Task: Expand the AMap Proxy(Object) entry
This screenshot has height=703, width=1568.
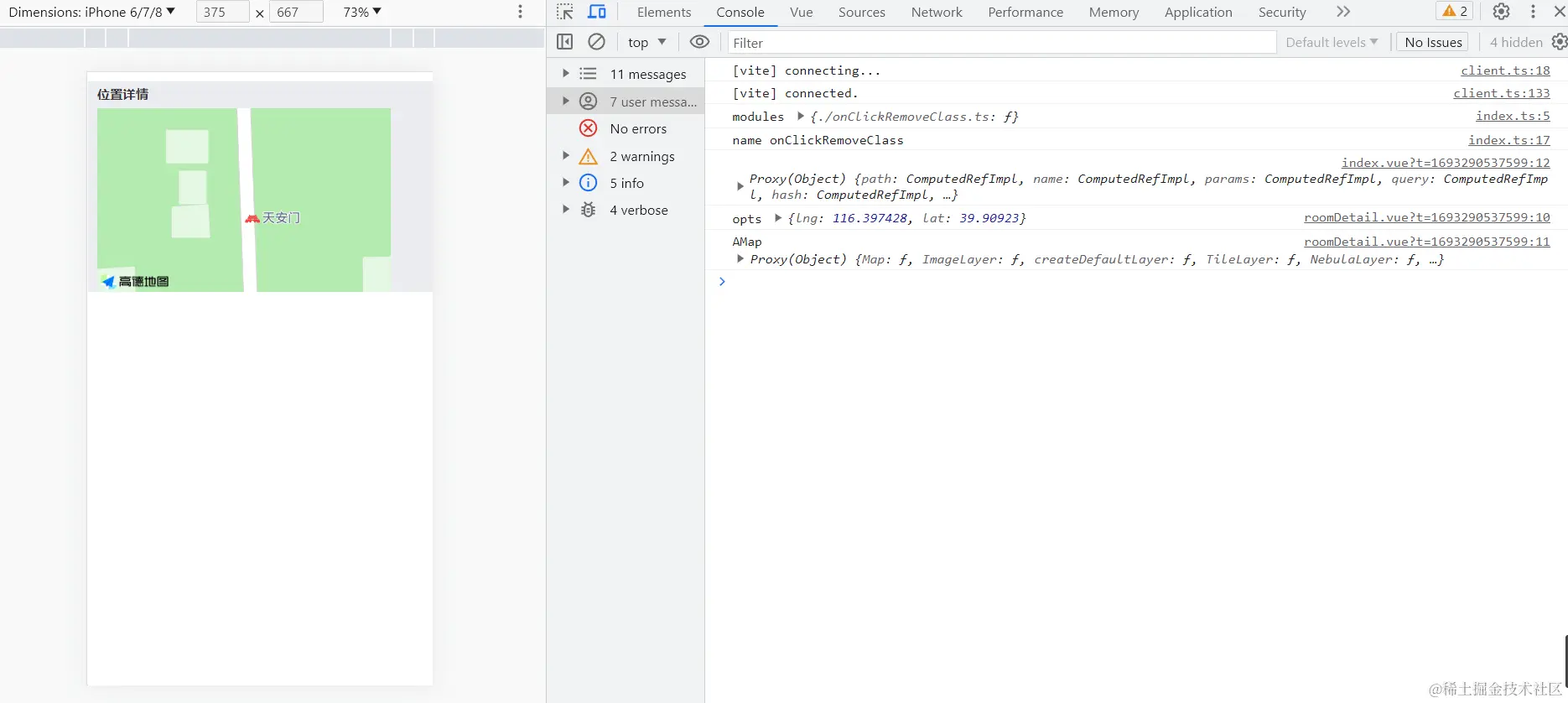Action: pos(740,259)
